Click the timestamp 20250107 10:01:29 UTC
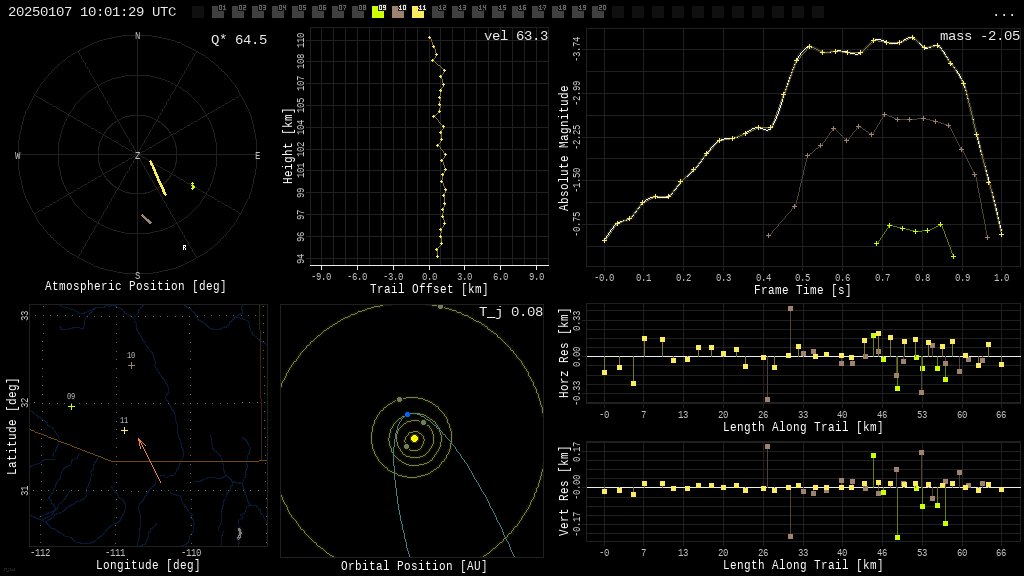 (92, 12)
